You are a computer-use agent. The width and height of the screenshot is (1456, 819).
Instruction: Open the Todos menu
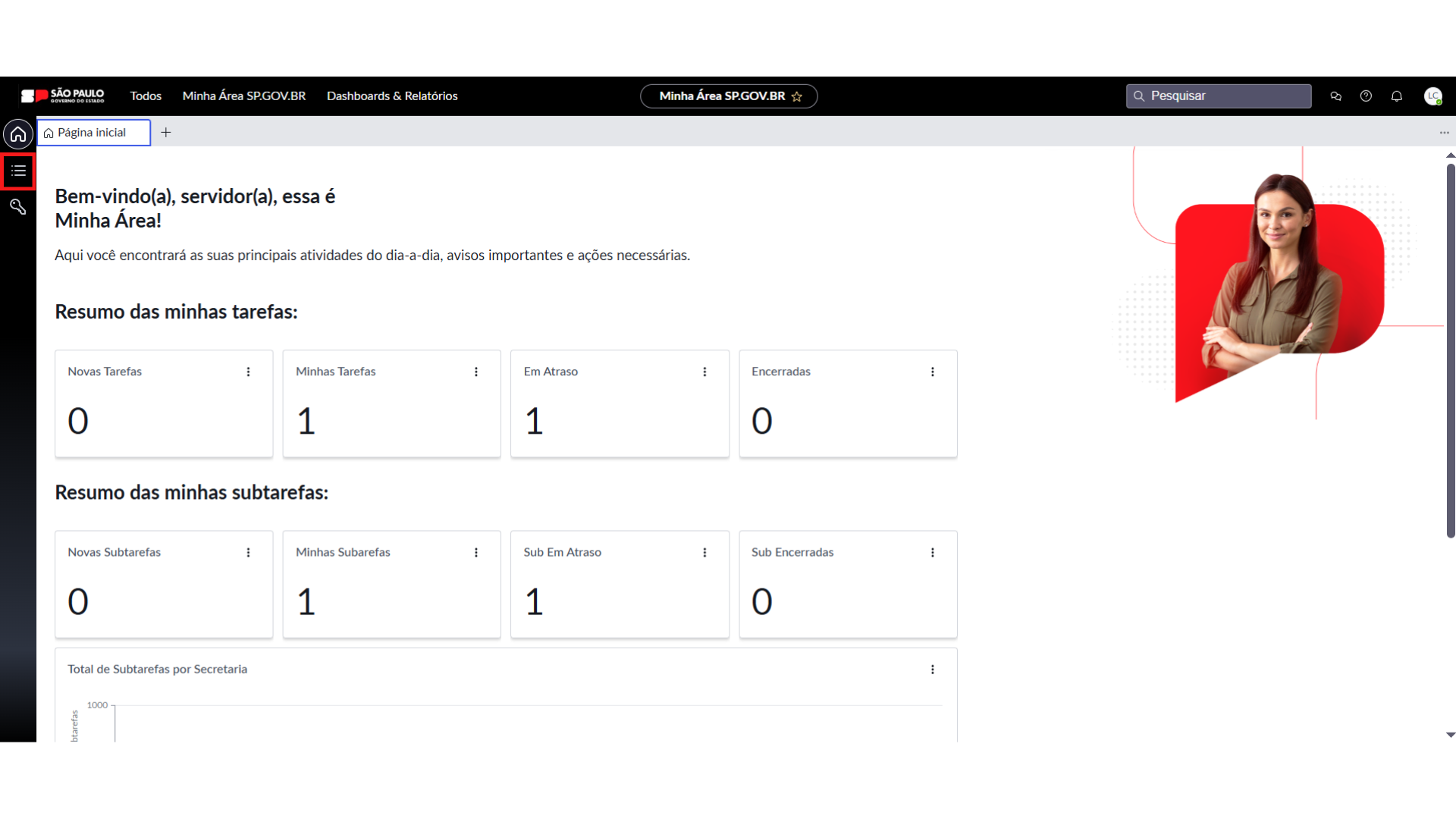[146, 96]
